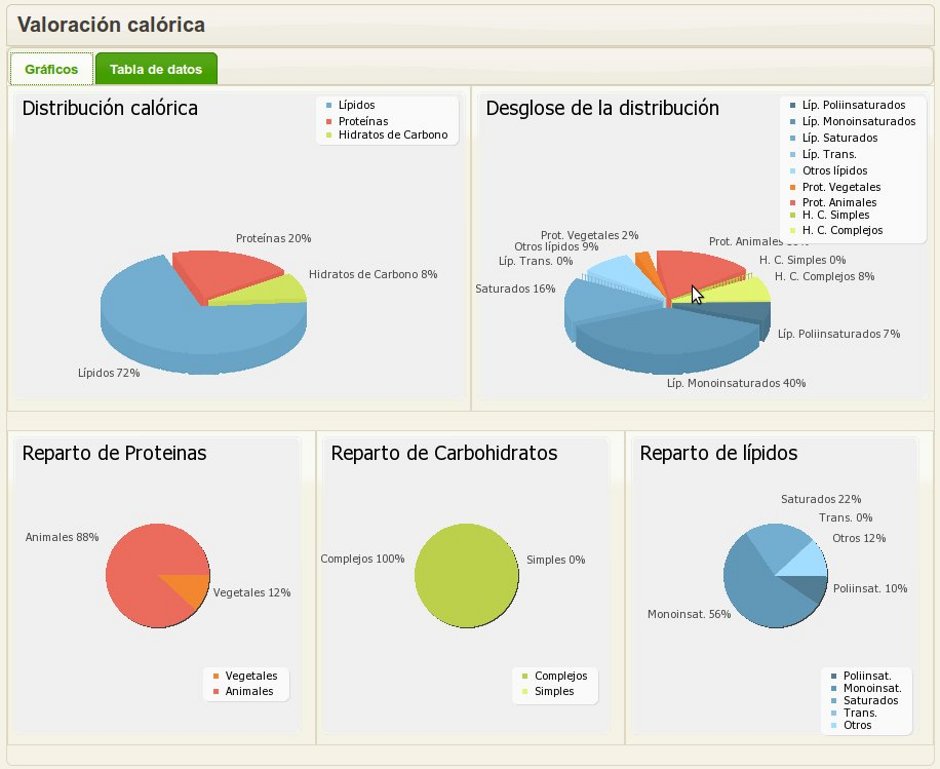
Task: Select the green Complejos carbohydrate pie
Action: coord(466,575)
